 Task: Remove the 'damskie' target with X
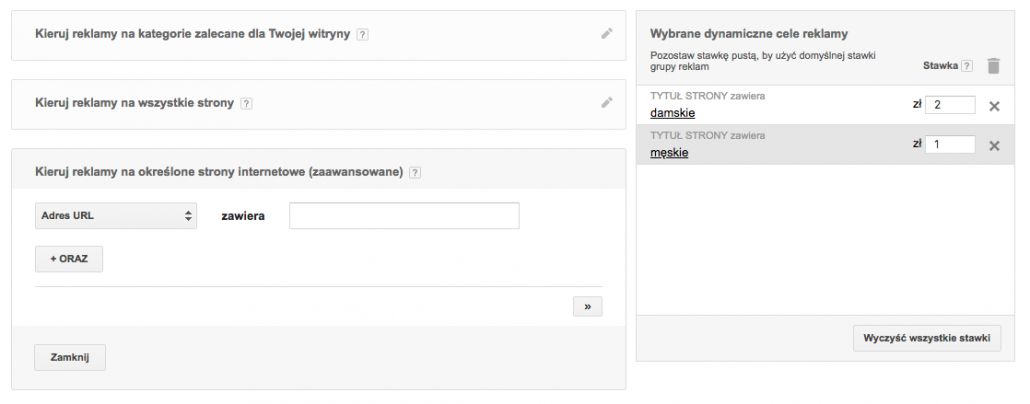click(994, 106)
